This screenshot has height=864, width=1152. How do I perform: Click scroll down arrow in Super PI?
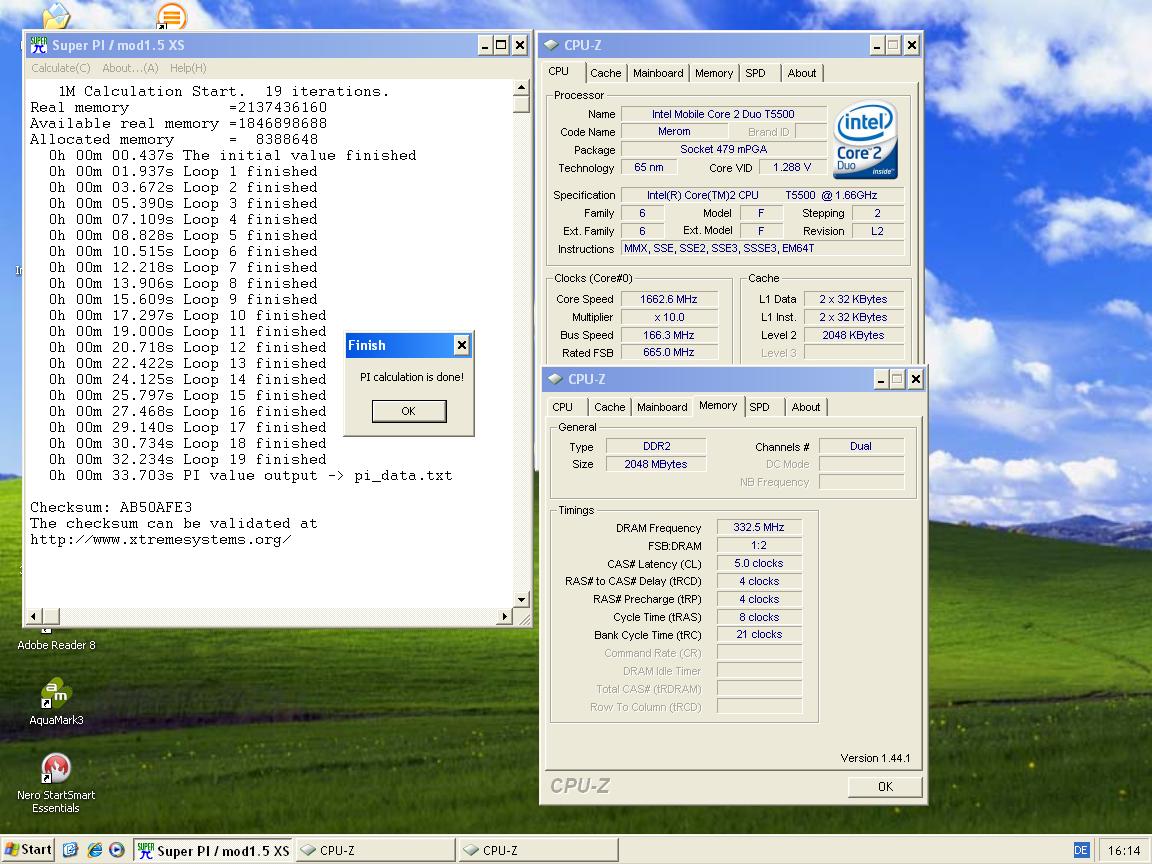point(521,600)
